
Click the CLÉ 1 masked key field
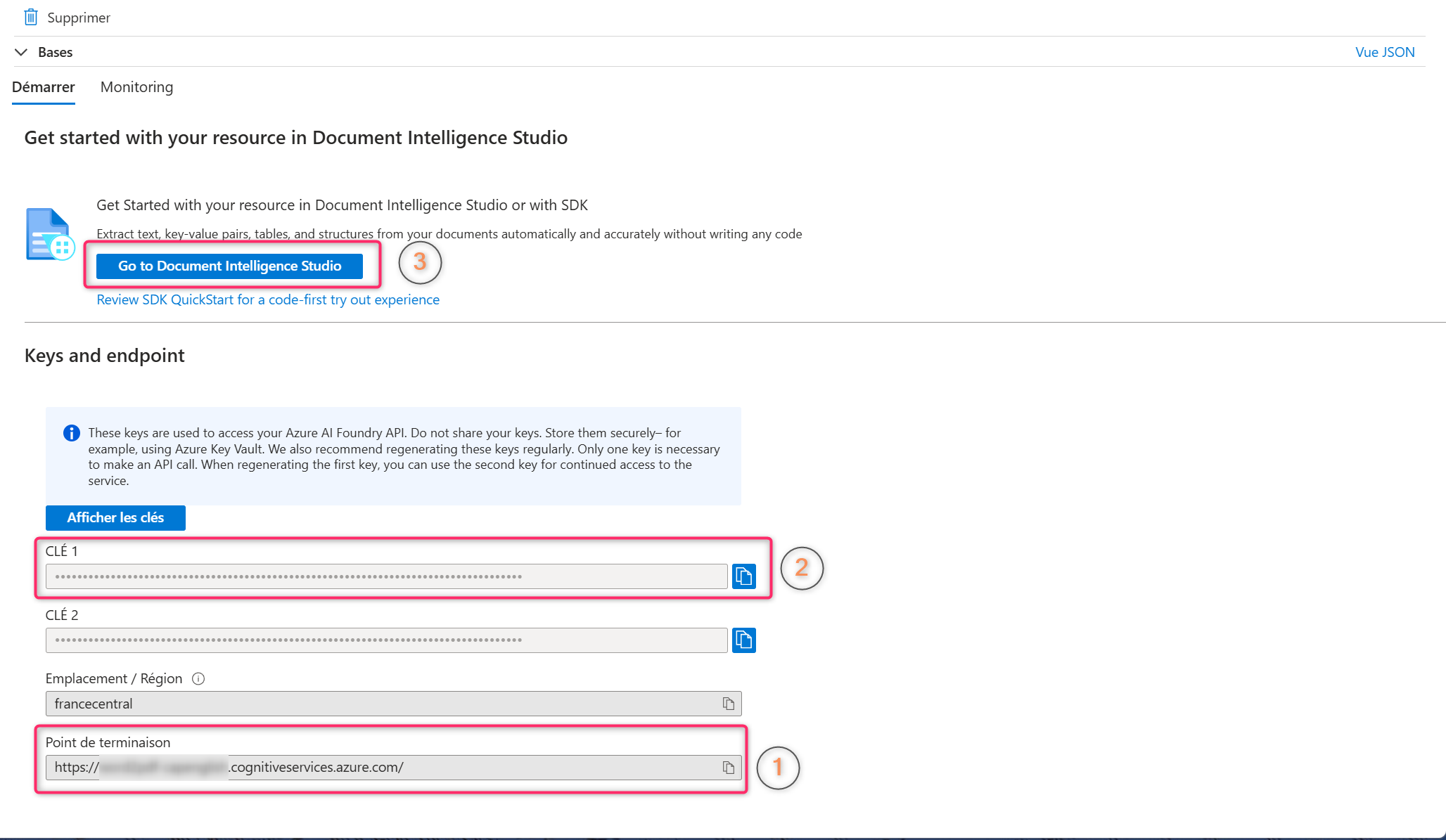pyautogui.click(x=386, y=576)
